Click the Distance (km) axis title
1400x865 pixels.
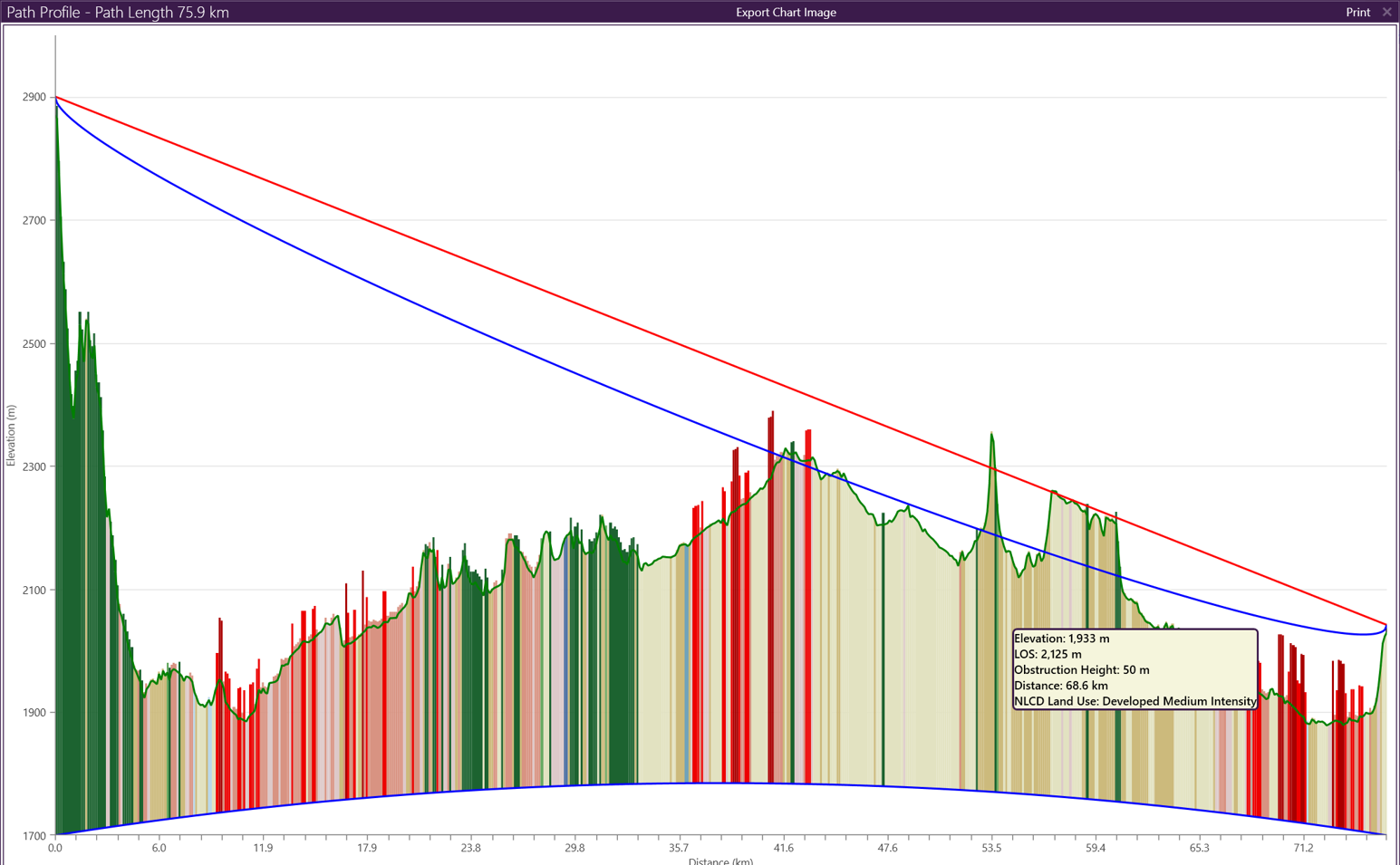[720, 860]
